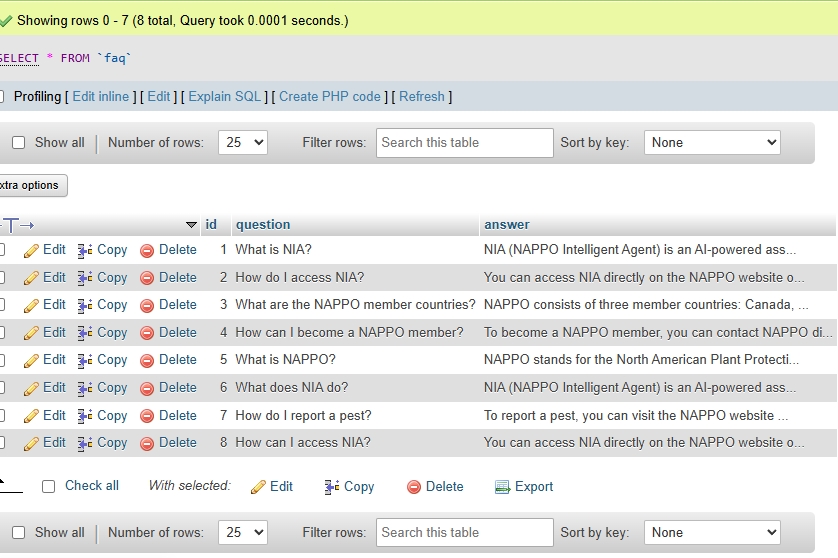Image resolution: width=838 pixels, height=558 pixels.
Task: Click the question cell What are the NAPPO member countries?
Action: coord(355,305)
